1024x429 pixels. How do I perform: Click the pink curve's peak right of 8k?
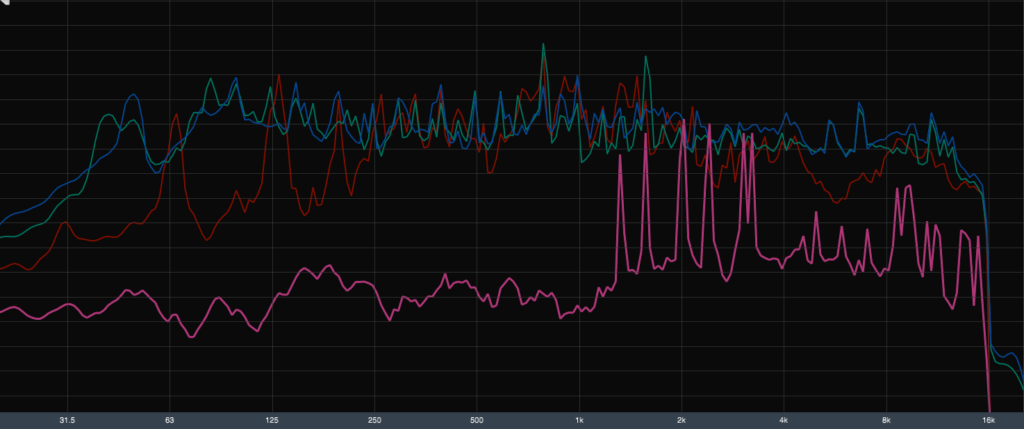(x=907, y=187)
